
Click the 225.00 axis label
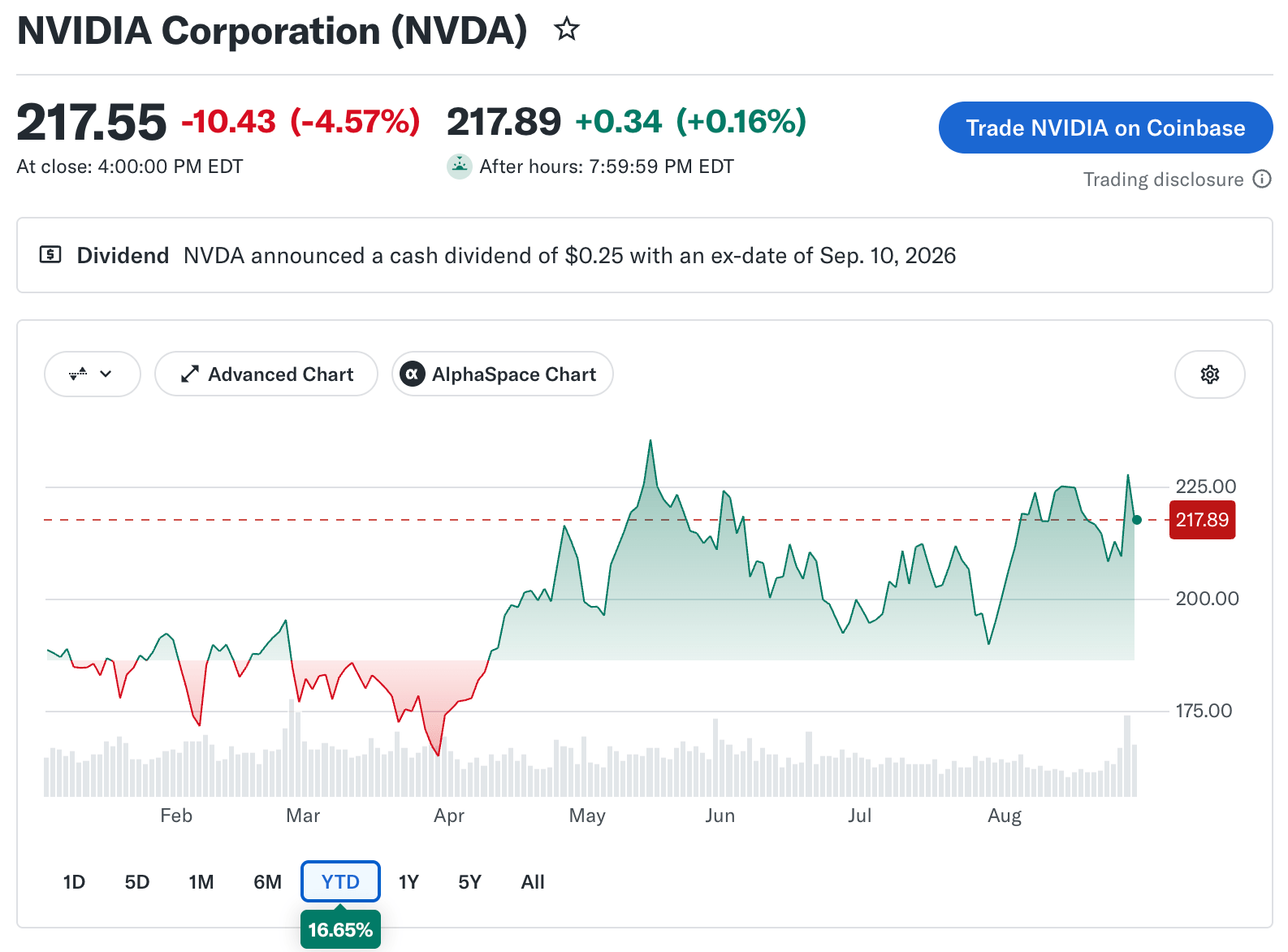1206,487
